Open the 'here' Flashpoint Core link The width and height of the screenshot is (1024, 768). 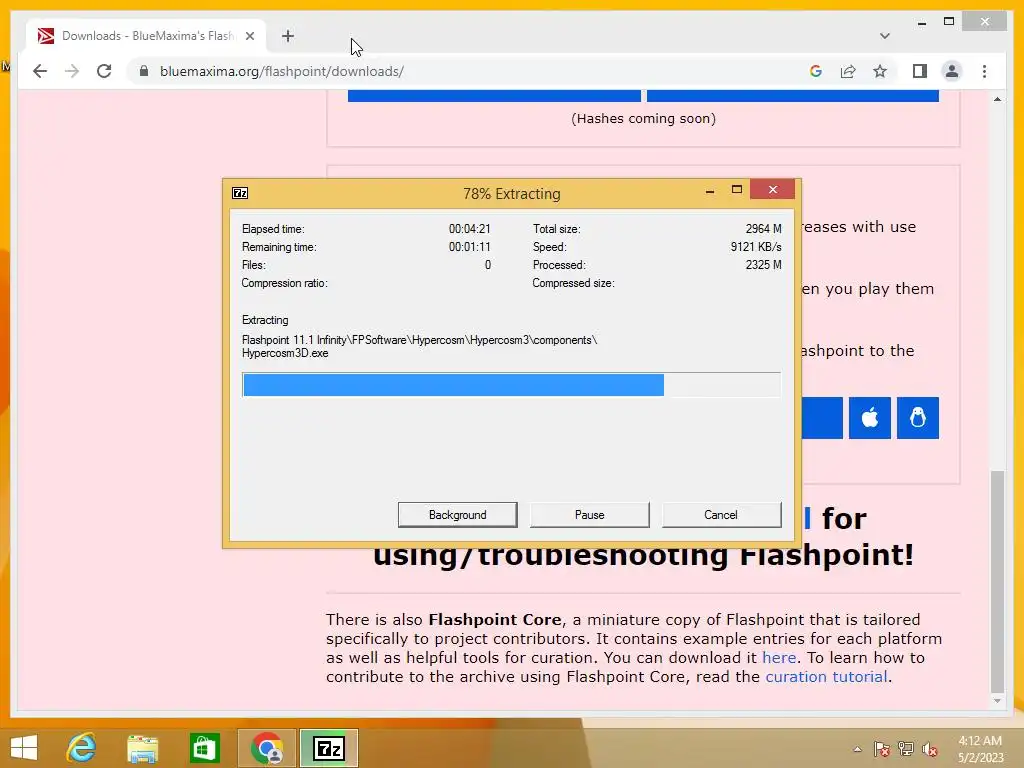[779, 658]
